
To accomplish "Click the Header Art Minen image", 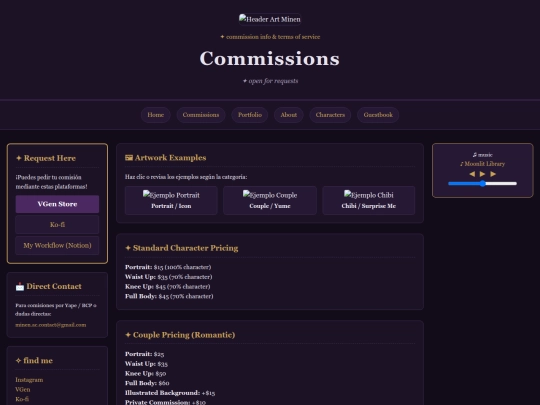I will pyautogui.click(x=270, y=20).
